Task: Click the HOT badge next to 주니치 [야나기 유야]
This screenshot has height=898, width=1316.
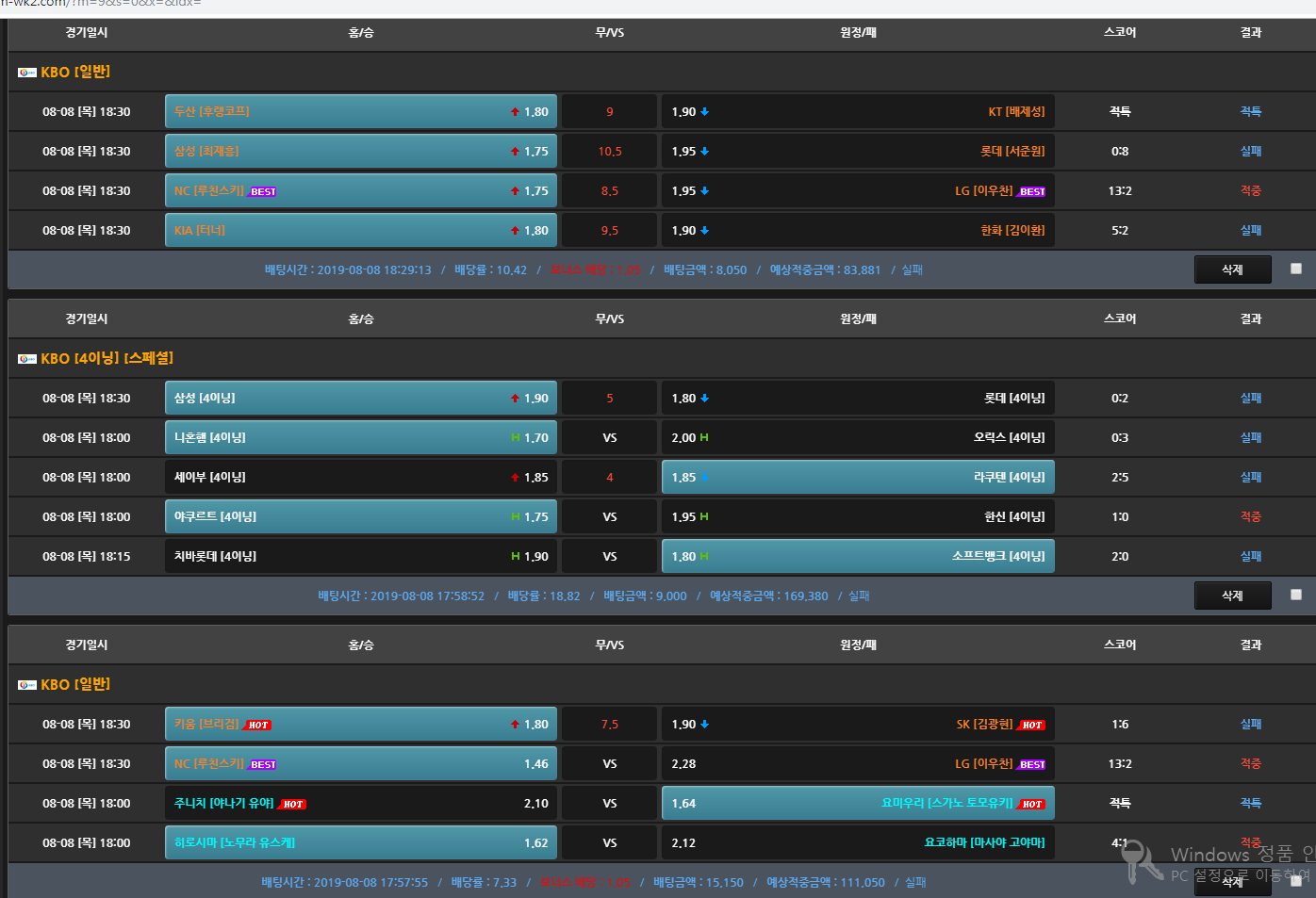Action: 293,804
